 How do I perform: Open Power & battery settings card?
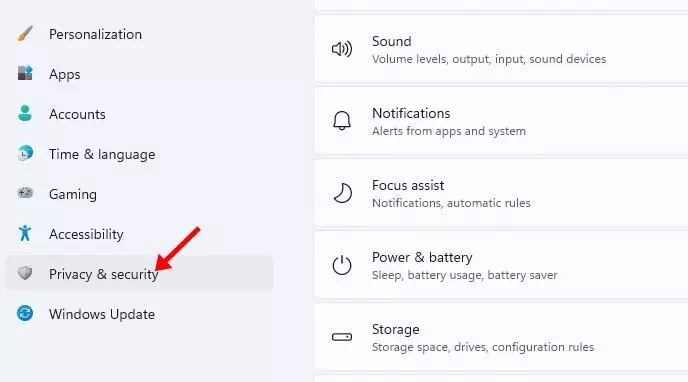[x=501, y=265]
